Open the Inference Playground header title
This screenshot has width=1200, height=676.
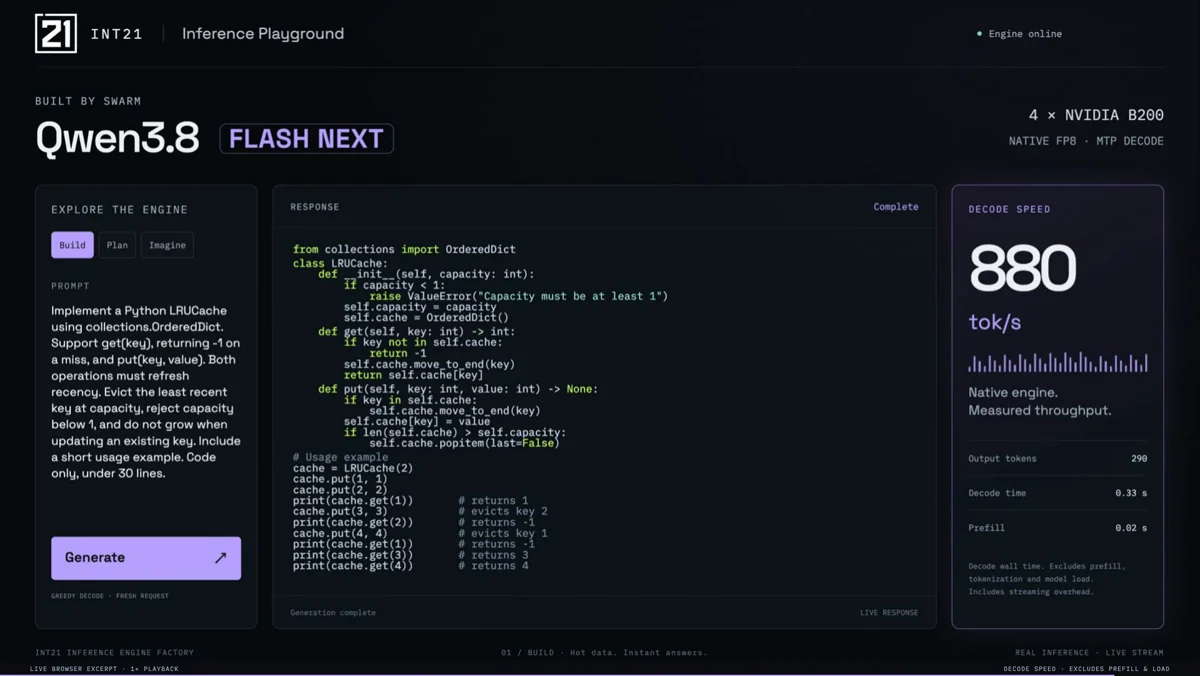click(263, 33)
